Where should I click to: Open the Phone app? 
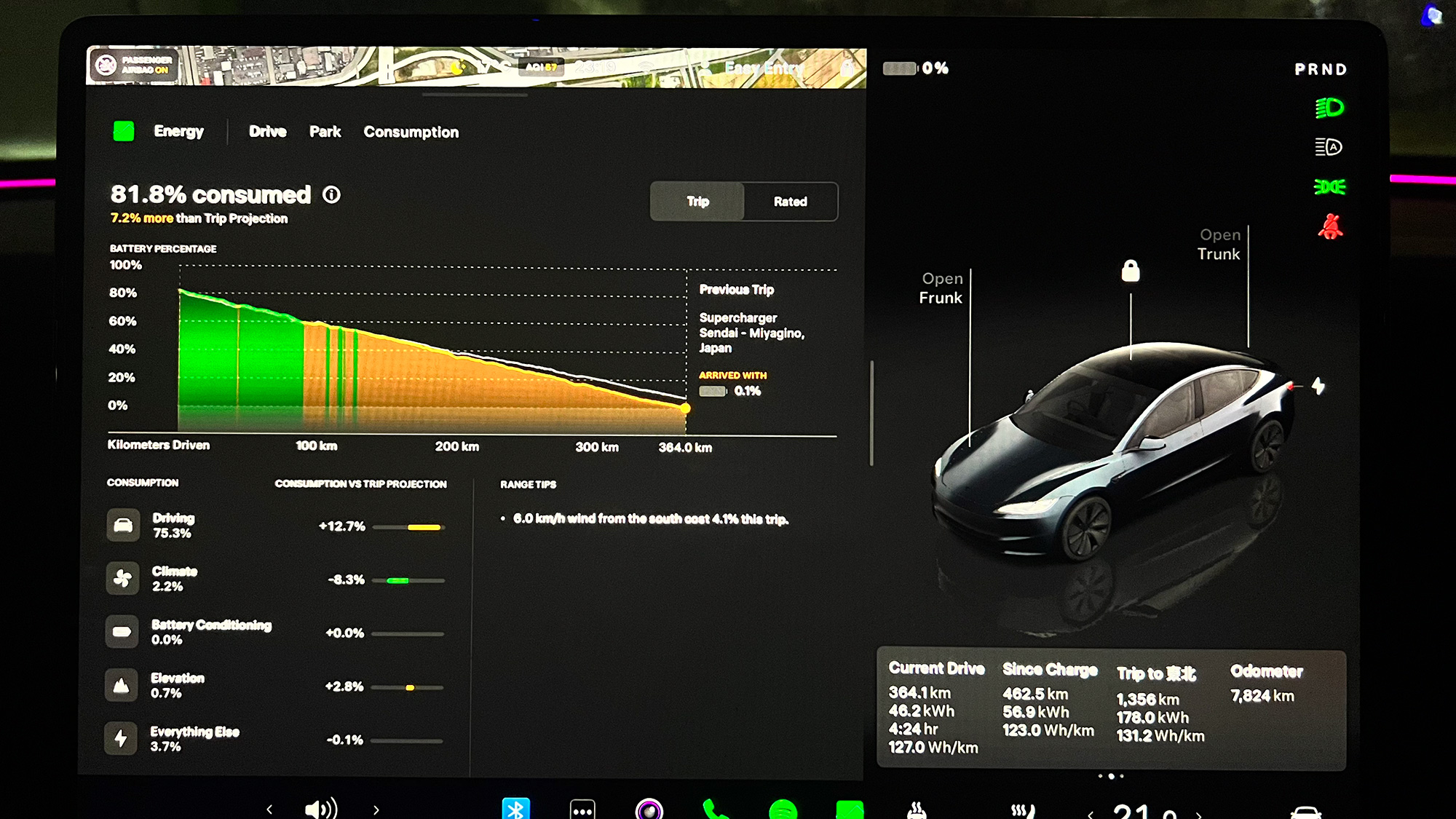click(x=715, y=810)
